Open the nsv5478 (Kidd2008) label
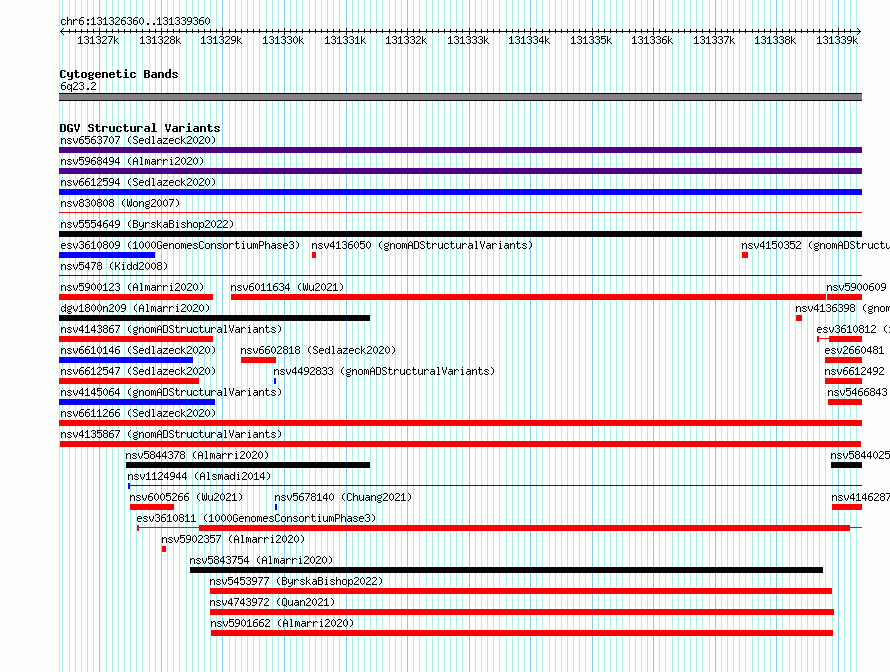The height and width of the screenshot is (672, 890). click(x=114, y=266)
